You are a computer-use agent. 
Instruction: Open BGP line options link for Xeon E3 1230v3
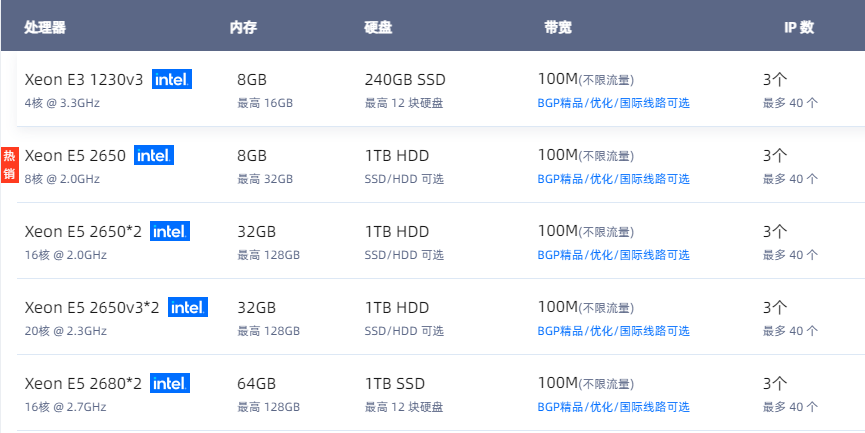[x=613, y=103]
